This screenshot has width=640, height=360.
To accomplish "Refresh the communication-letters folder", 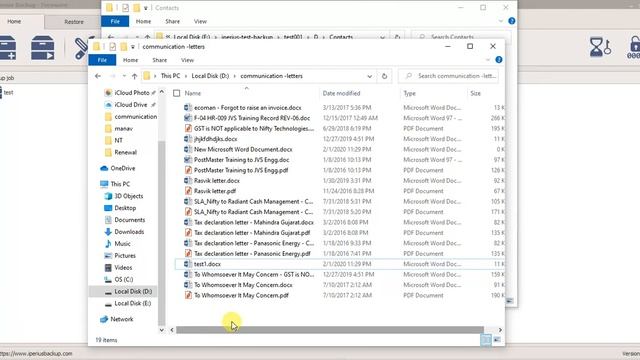I will point(384,76).
